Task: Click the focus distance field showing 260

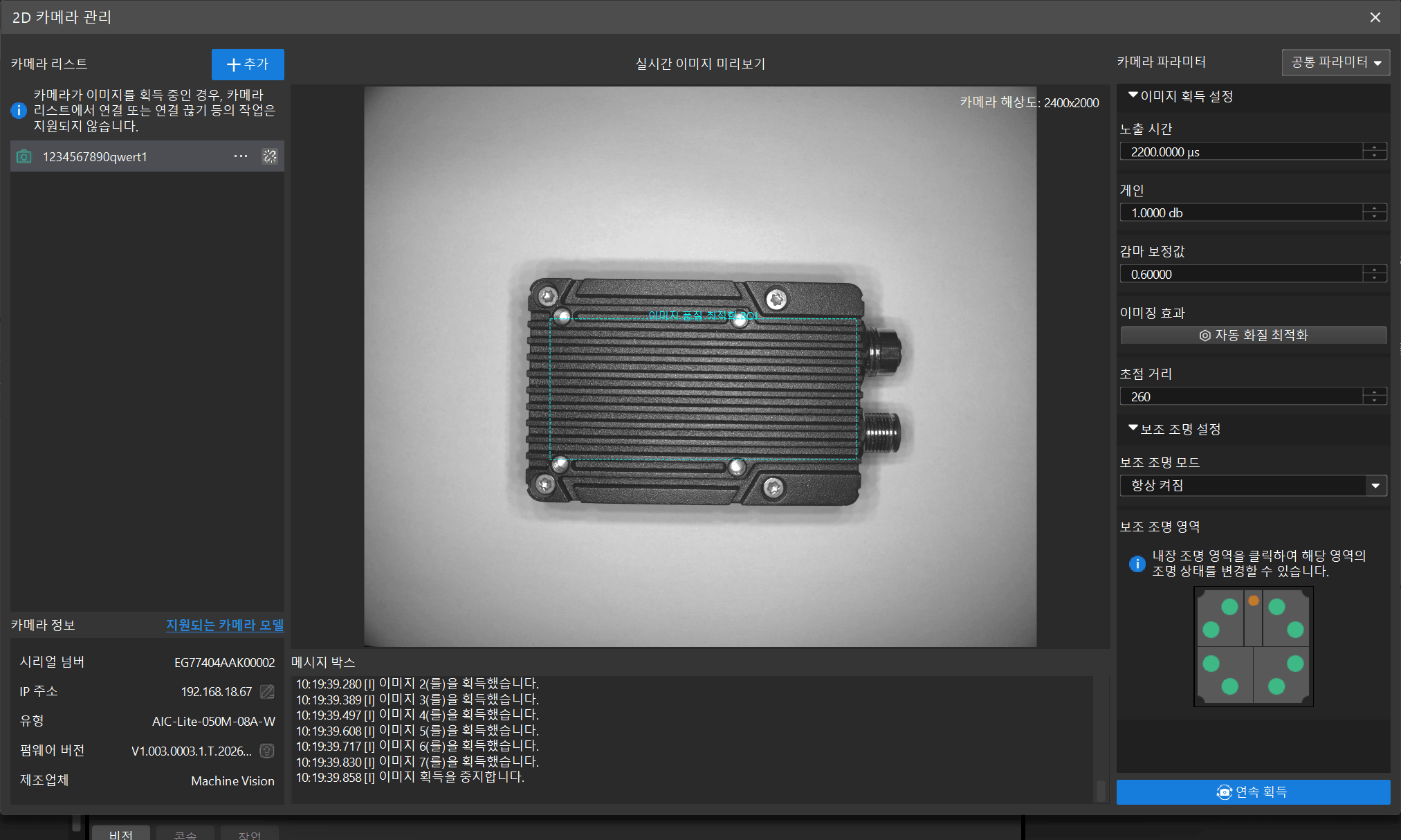Action: 1241,396
